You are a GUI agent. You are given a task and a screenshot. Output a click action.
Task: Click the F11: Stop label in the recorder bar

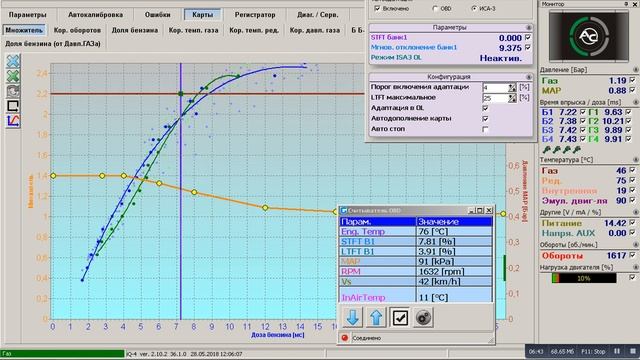(593, 351)
